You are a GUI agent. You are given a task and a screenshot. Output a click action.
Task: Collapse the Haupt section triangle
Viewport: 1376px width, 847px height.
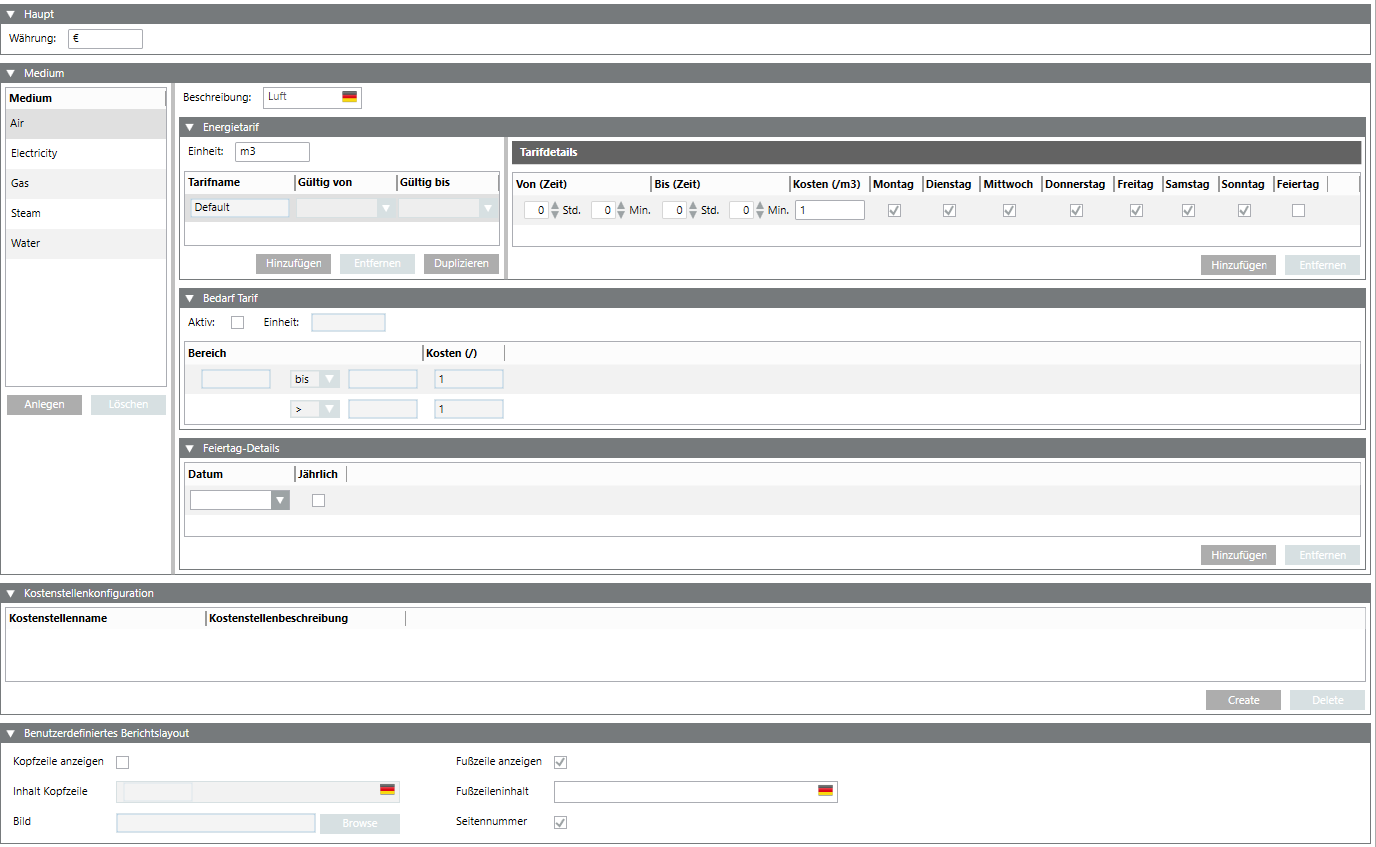(11, 14)
